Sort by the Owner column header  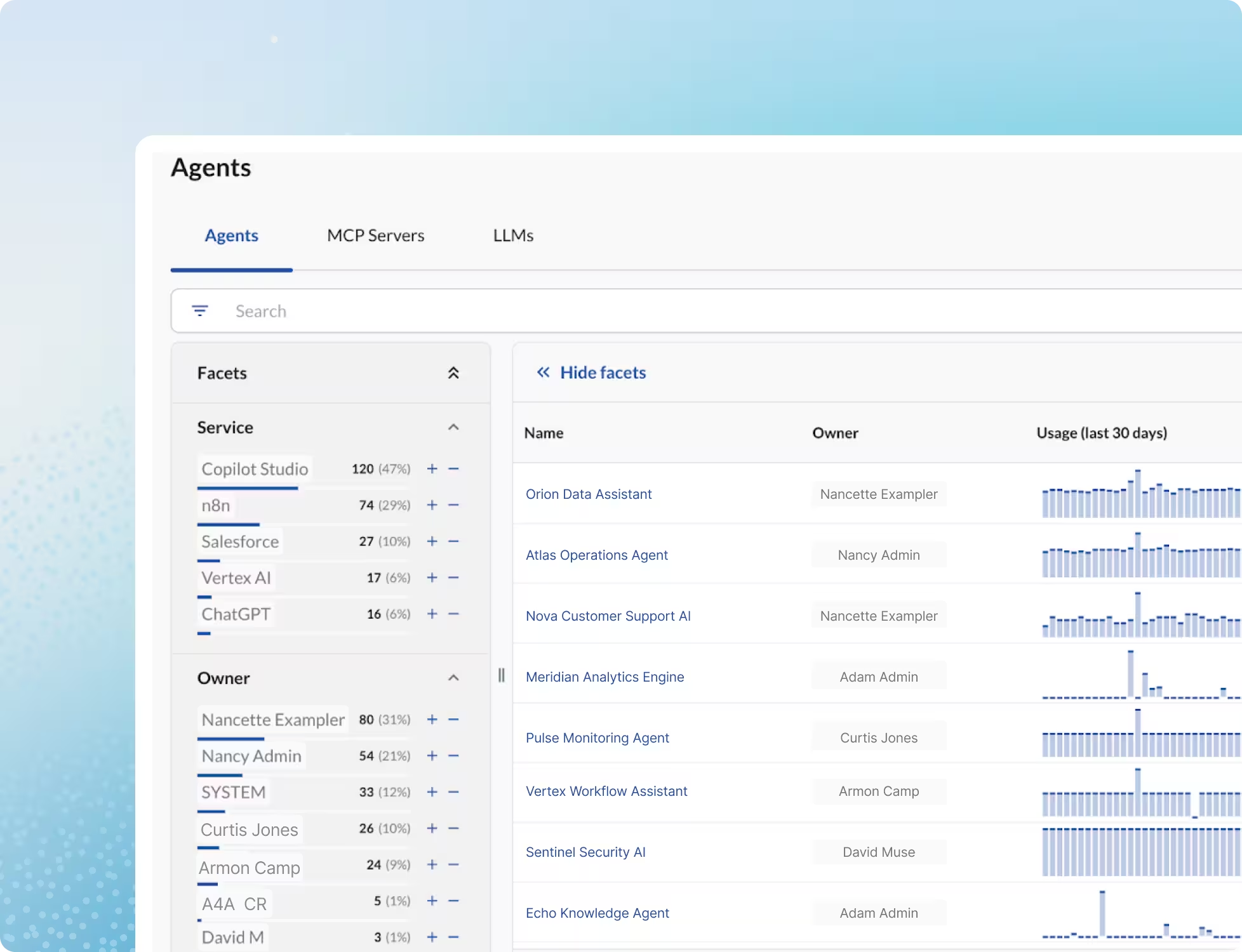[835, 433]
